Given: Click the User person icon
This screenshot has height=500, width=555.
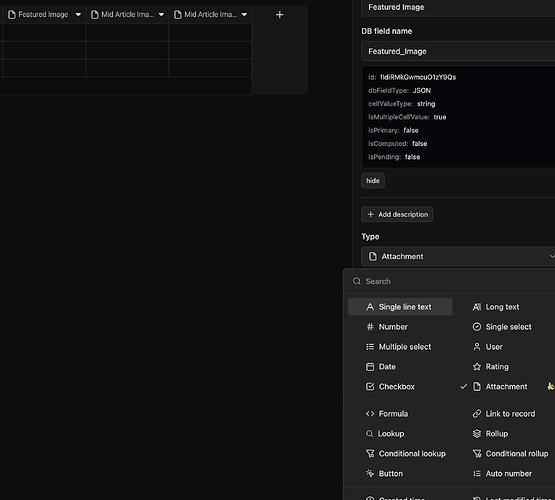Looking at the screenshot, I should click(477, 347).
